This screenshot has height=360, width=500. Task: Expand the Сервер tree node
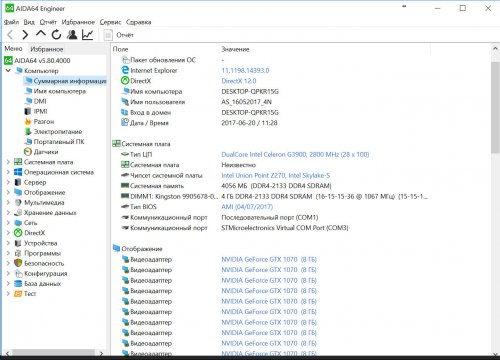click(8, 182)
